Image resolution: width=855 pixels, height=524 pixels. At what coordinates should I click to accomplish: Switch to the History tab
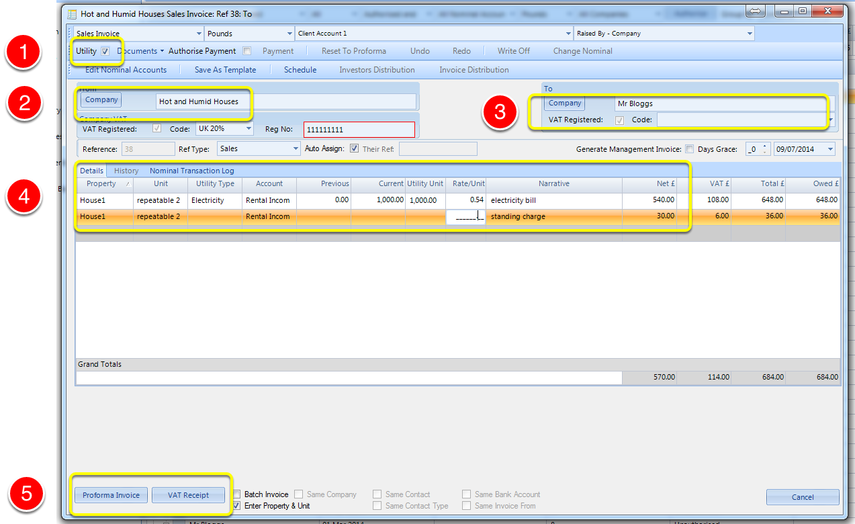(x=126, y=171)
